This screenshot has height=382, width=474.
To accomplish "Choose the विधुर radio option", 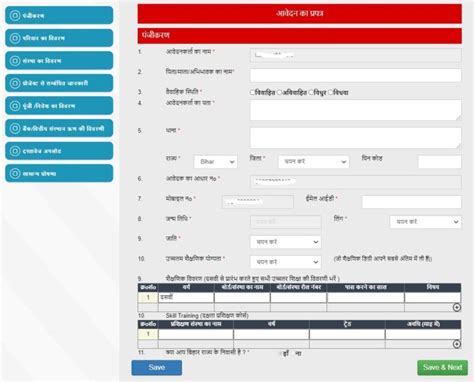I will (311, 92).
